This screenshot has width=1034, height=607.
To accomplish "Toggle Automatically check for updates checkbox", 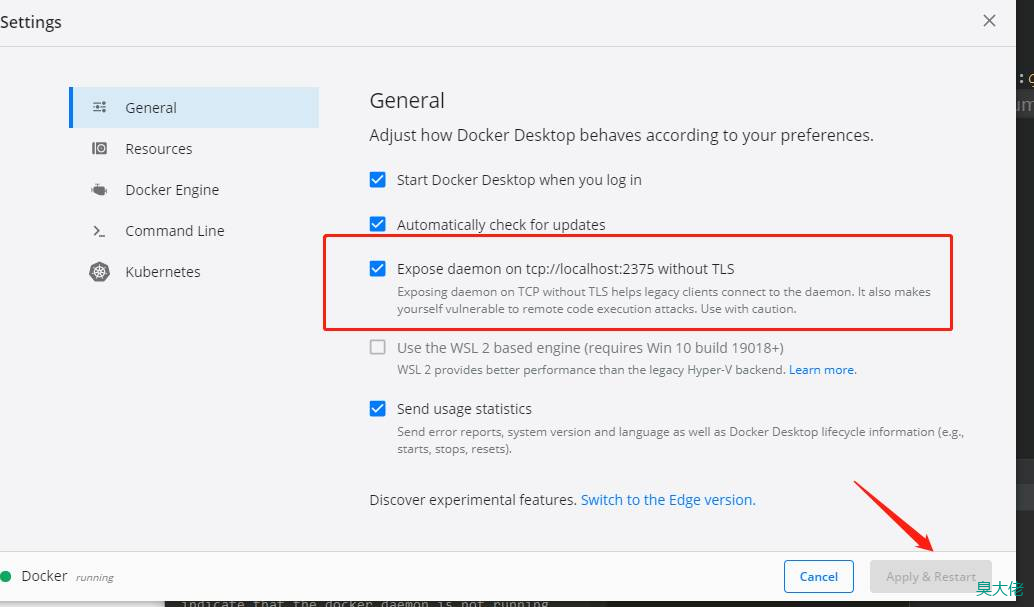I will [377, 224].
